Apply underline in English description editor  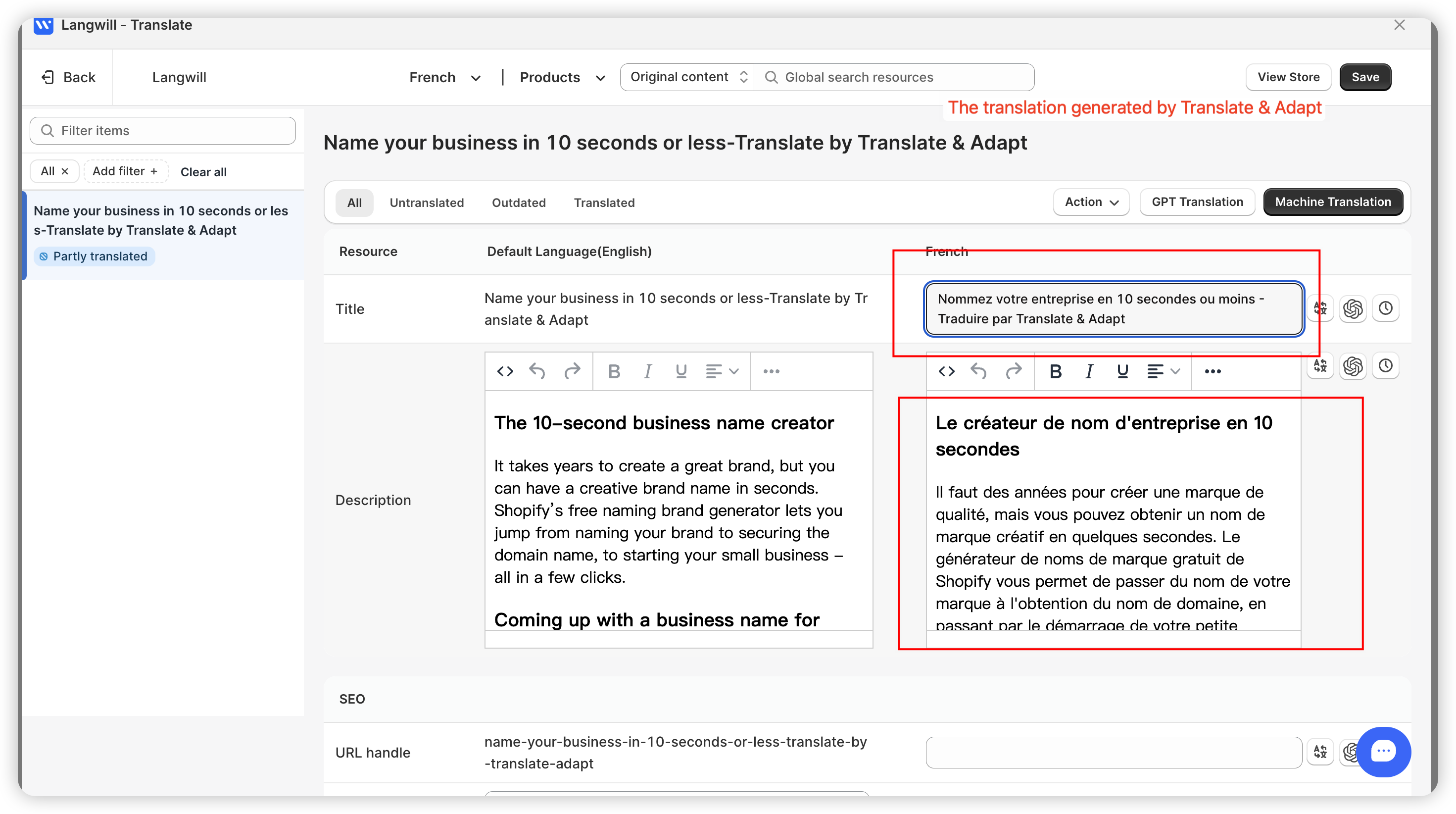[x=681, y=371]
